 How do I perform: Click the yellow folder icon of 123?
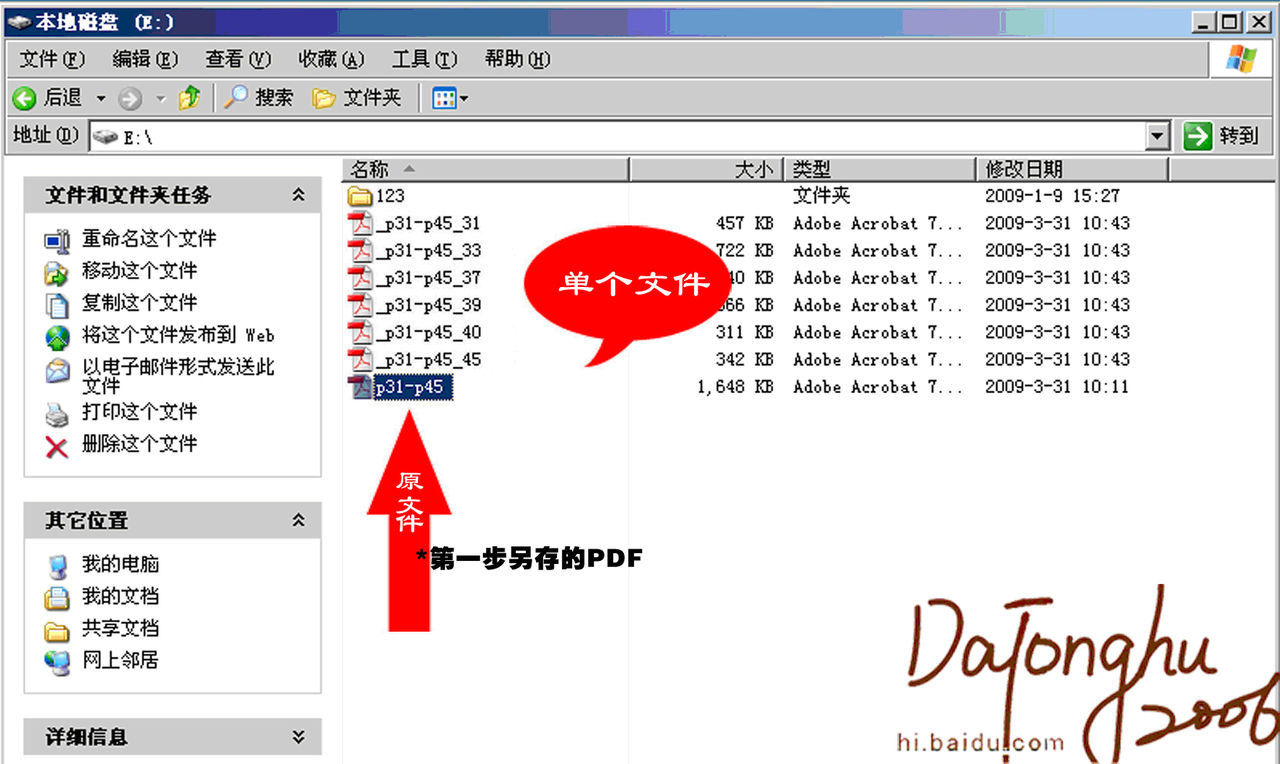pyautogui.click(x=360, y=196)
